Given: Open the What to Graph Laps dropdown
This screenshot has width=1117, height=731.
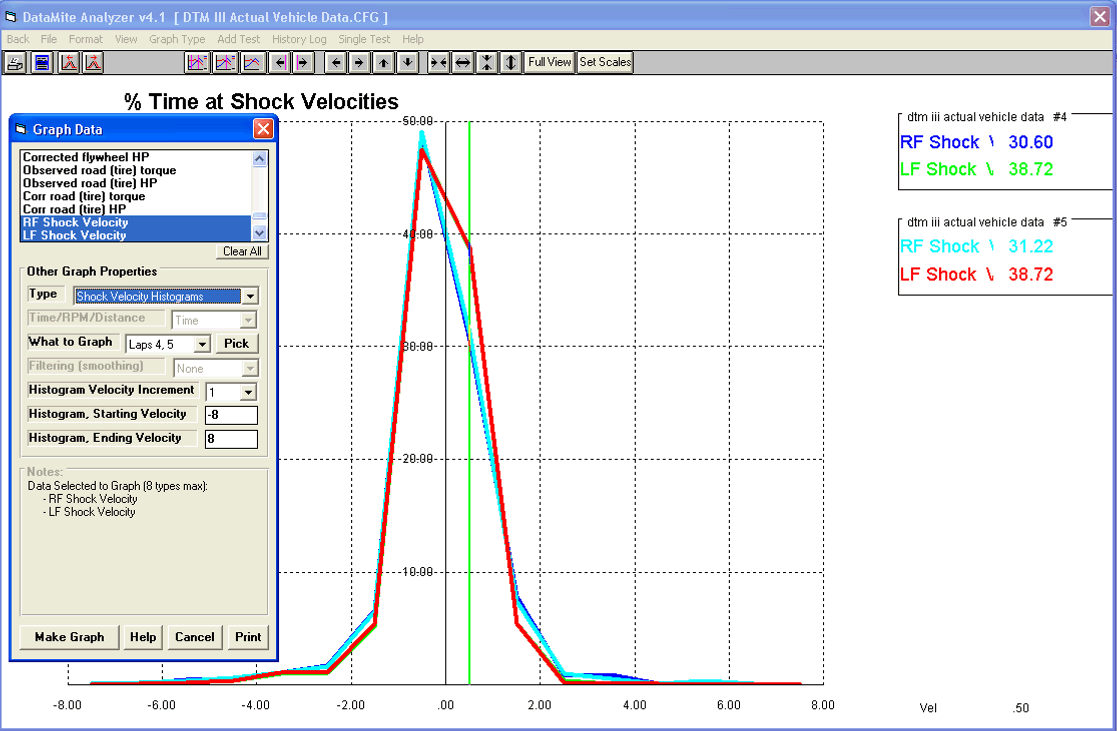Looking at the screenshot, I should click(x=202, y=345).
